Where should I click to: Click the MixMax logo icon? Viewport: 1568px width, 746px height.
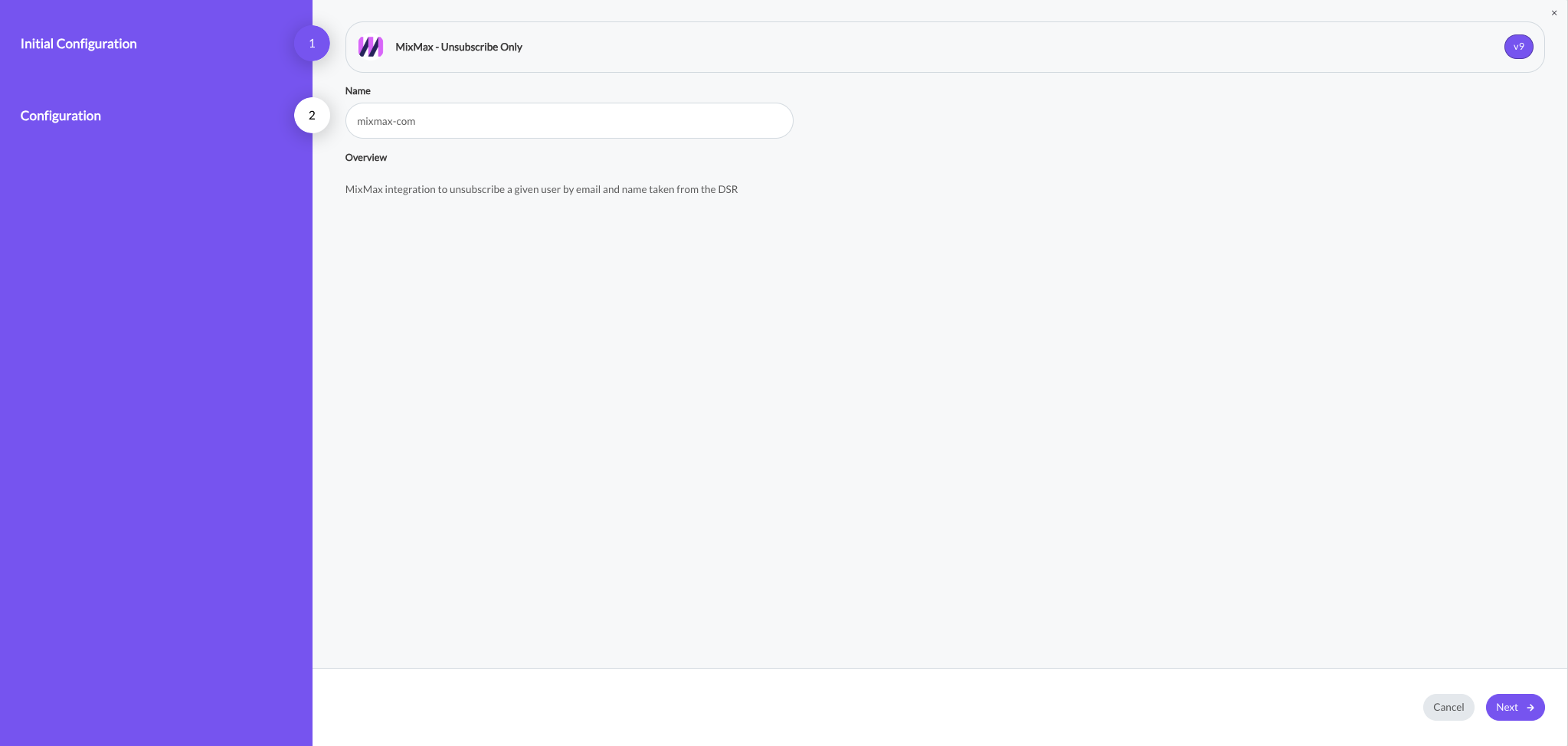click(371, 47)
